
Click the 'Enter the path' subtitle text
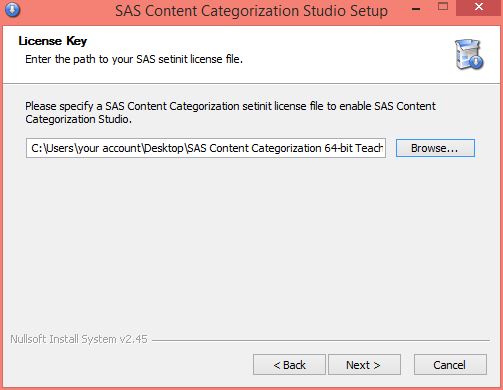[134, 59]
